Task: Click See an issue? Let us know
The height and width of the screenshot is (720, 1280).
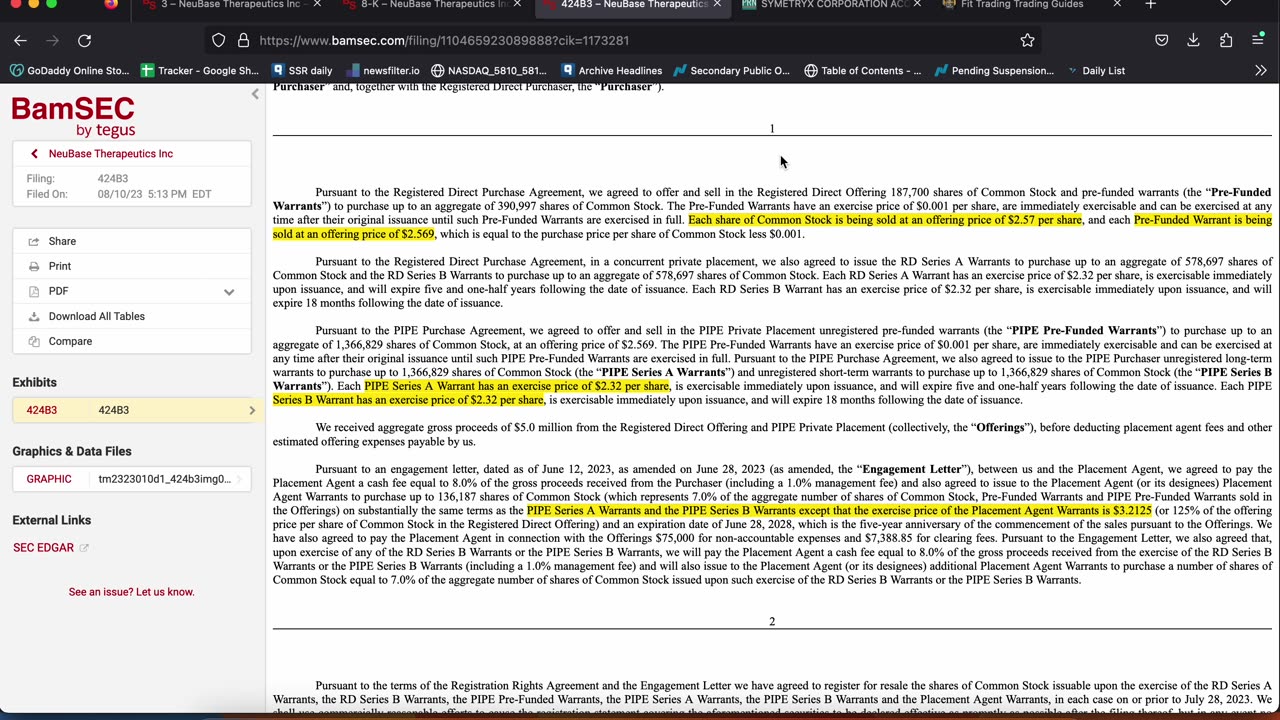Action: [131, 592]
